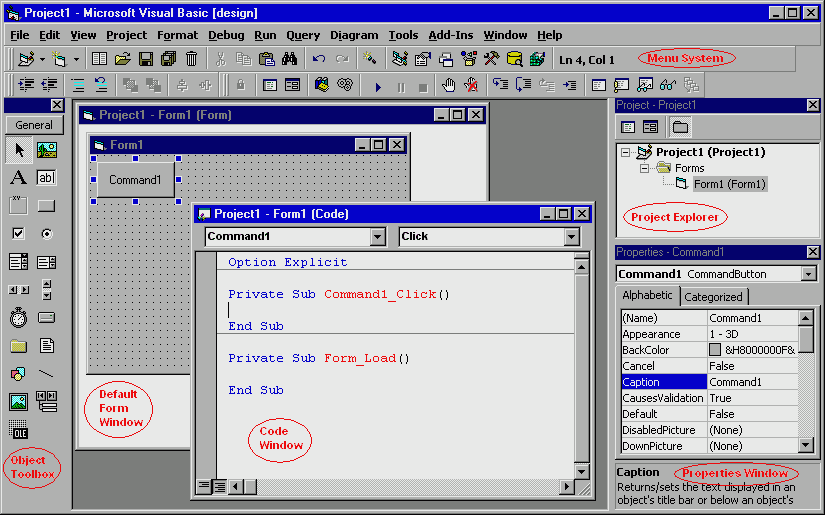825x515 pixels.
Task: Select the DirListBox folder tool
Action: point(19,346)
